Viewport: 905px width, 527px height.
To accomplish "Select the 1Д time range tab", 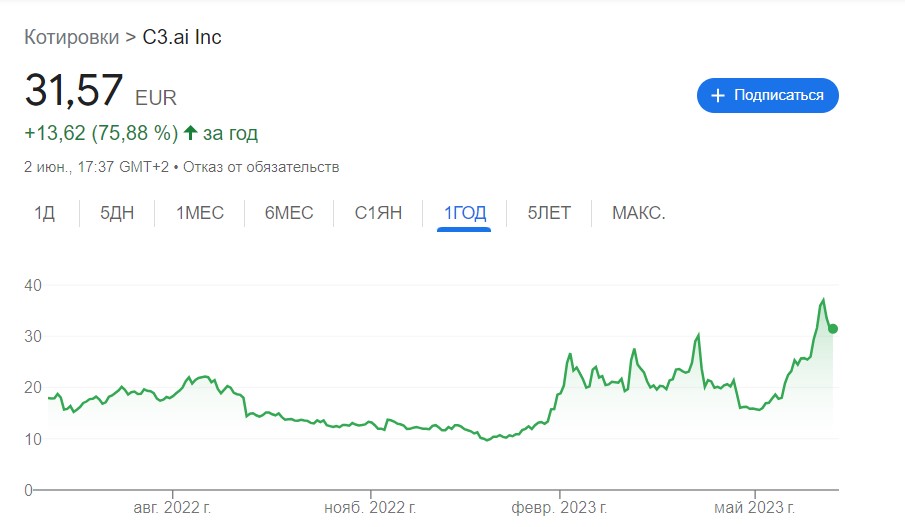I will coord(44,212).
